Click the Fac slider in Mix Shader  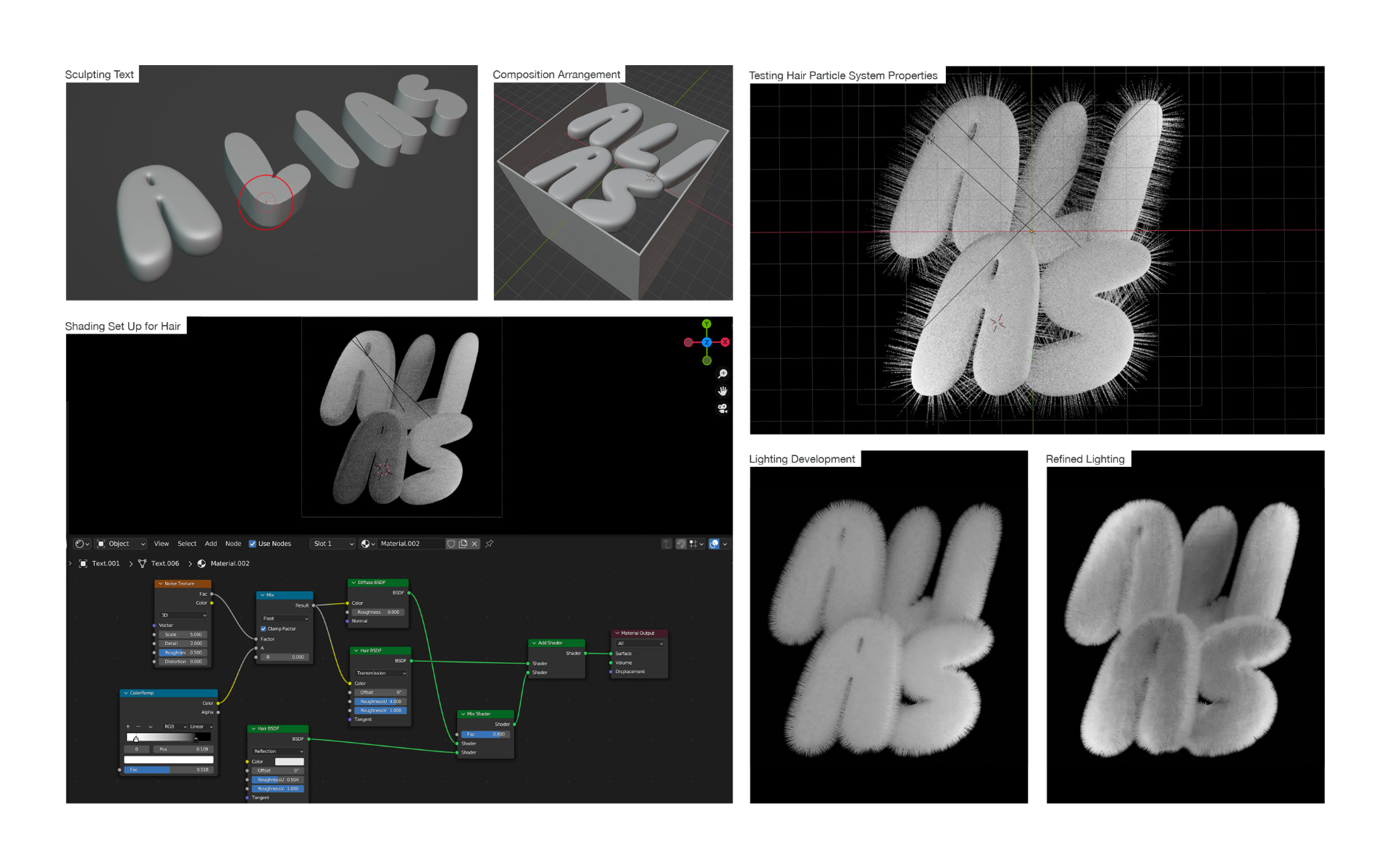[485, 734]
